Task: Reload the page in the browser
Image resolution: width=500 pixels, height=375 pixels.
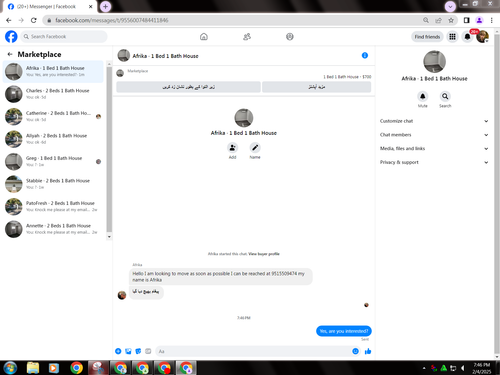Action: tap(34, 20)
